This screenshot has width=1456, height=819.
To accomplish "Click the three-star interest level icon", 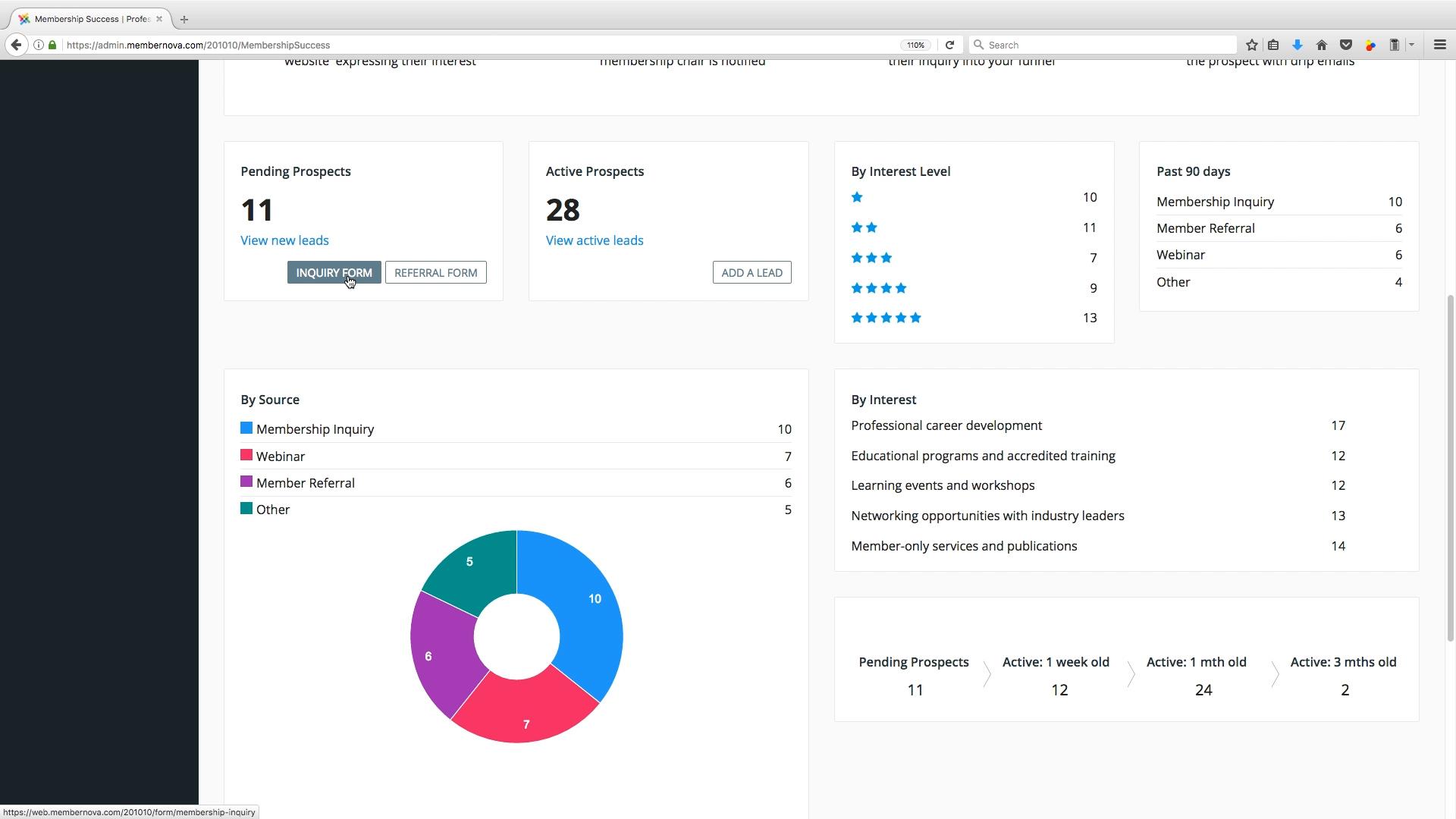I will 870,257.
